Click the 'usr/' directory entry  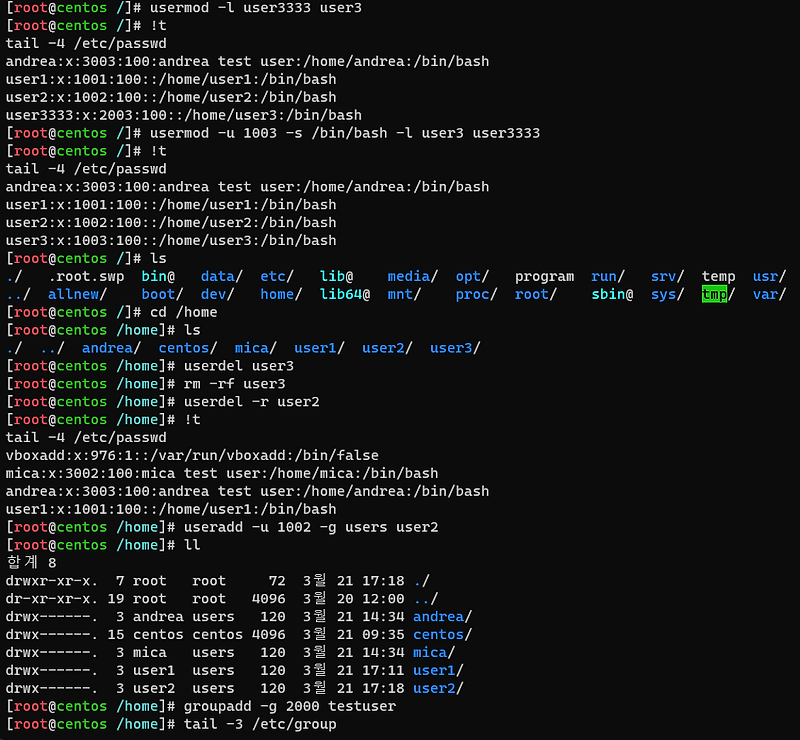click(x=769, y=276)
